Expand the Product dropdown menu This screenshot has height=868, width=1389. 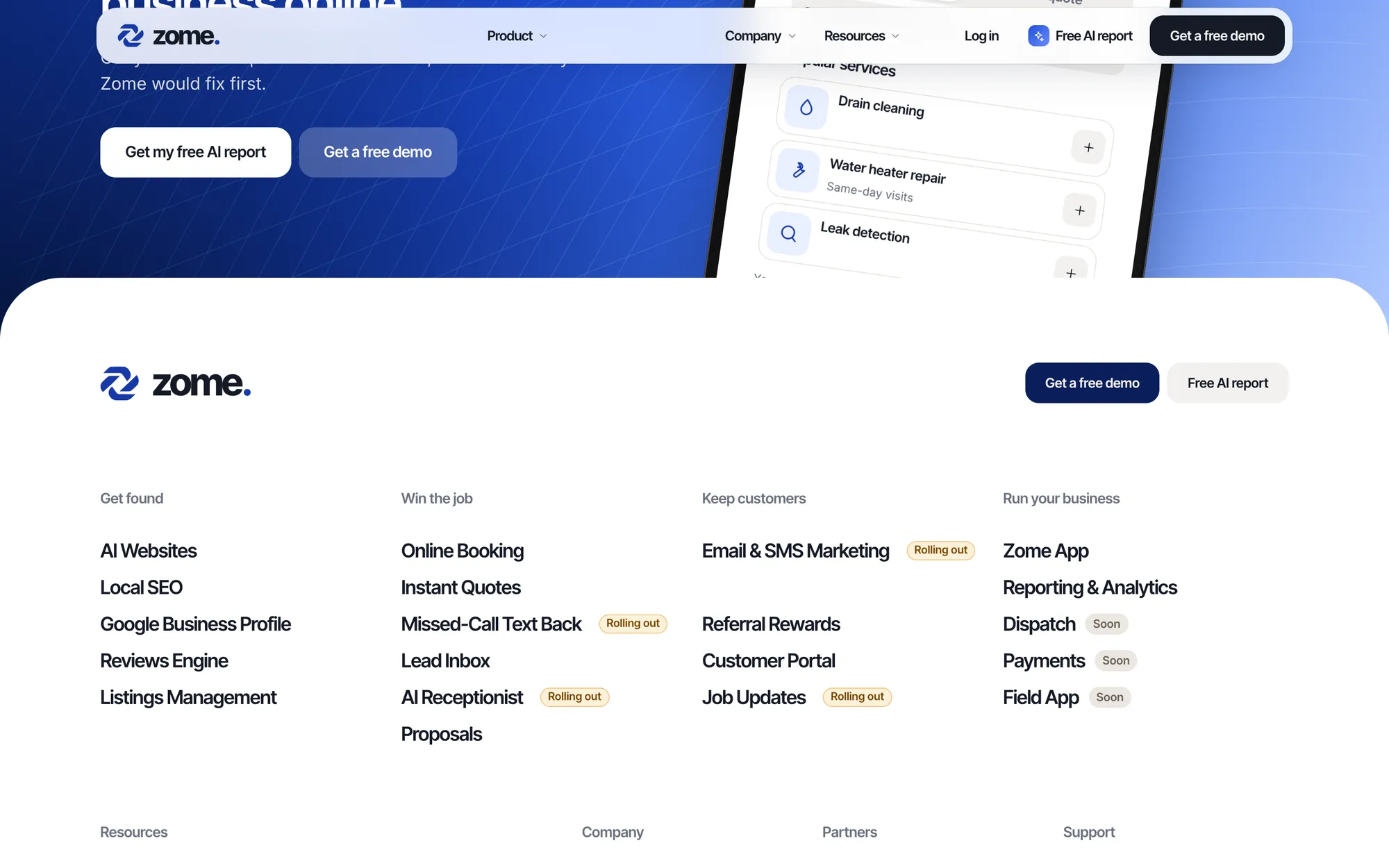517,36
